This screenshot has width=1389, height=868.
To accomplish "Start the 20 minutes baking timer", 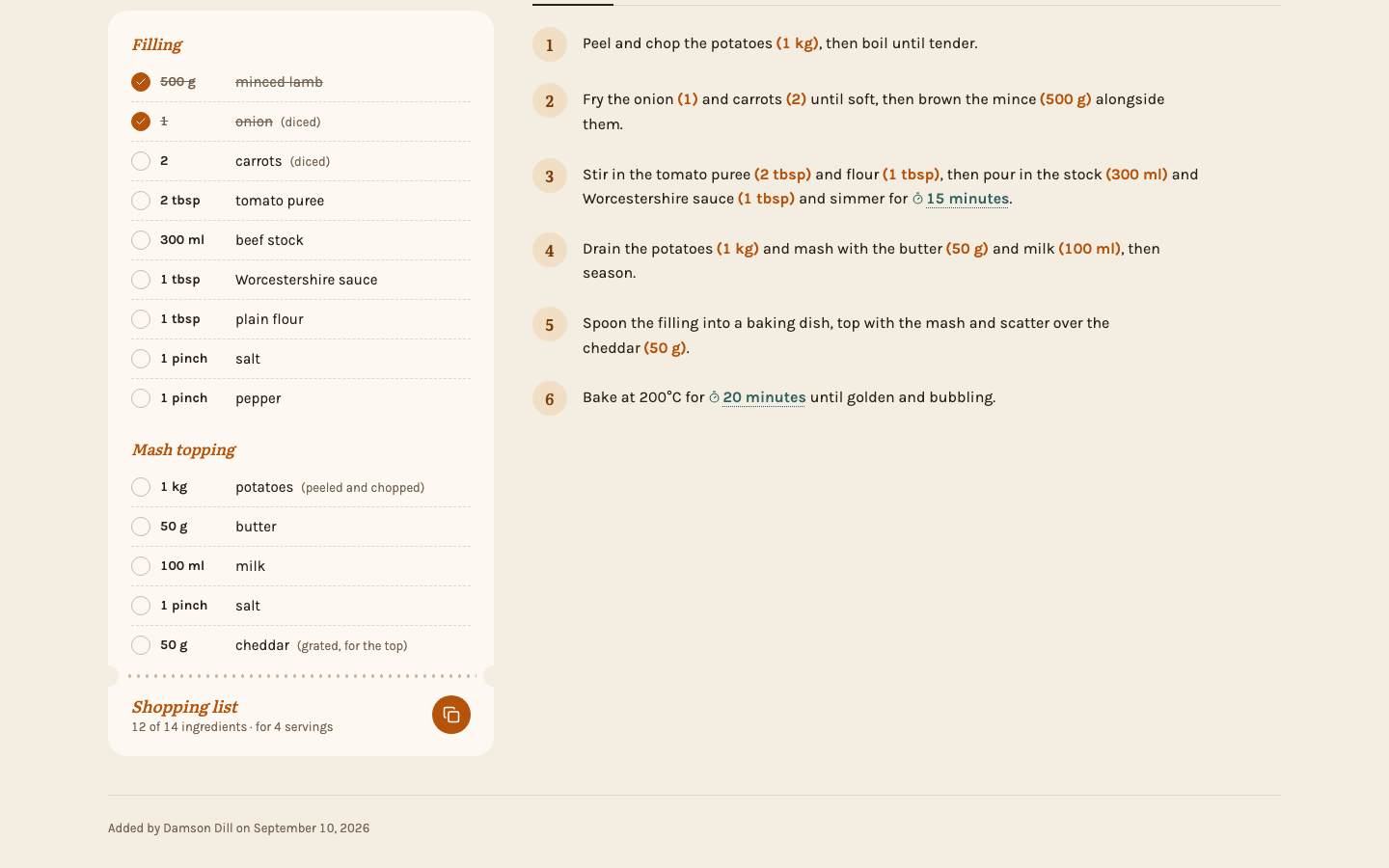I will coord(757,397).
